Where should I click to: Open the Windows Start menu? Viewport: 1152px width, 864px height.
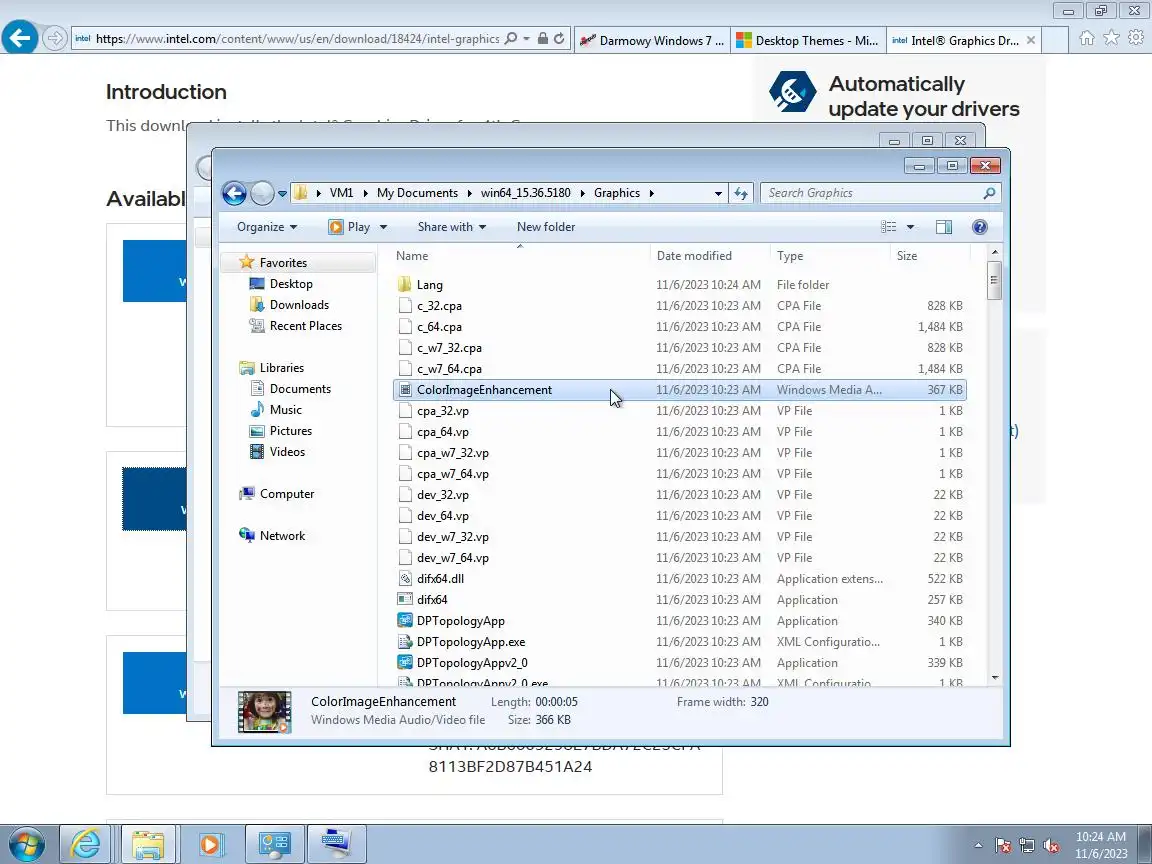pos(28,845)
